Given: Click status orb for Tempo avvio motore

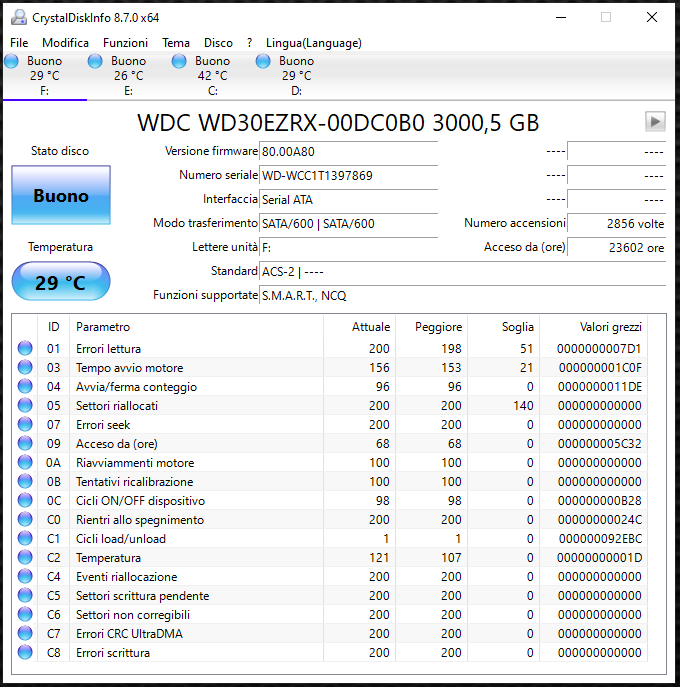Looking at the screenshot, I should click(25, 367).
